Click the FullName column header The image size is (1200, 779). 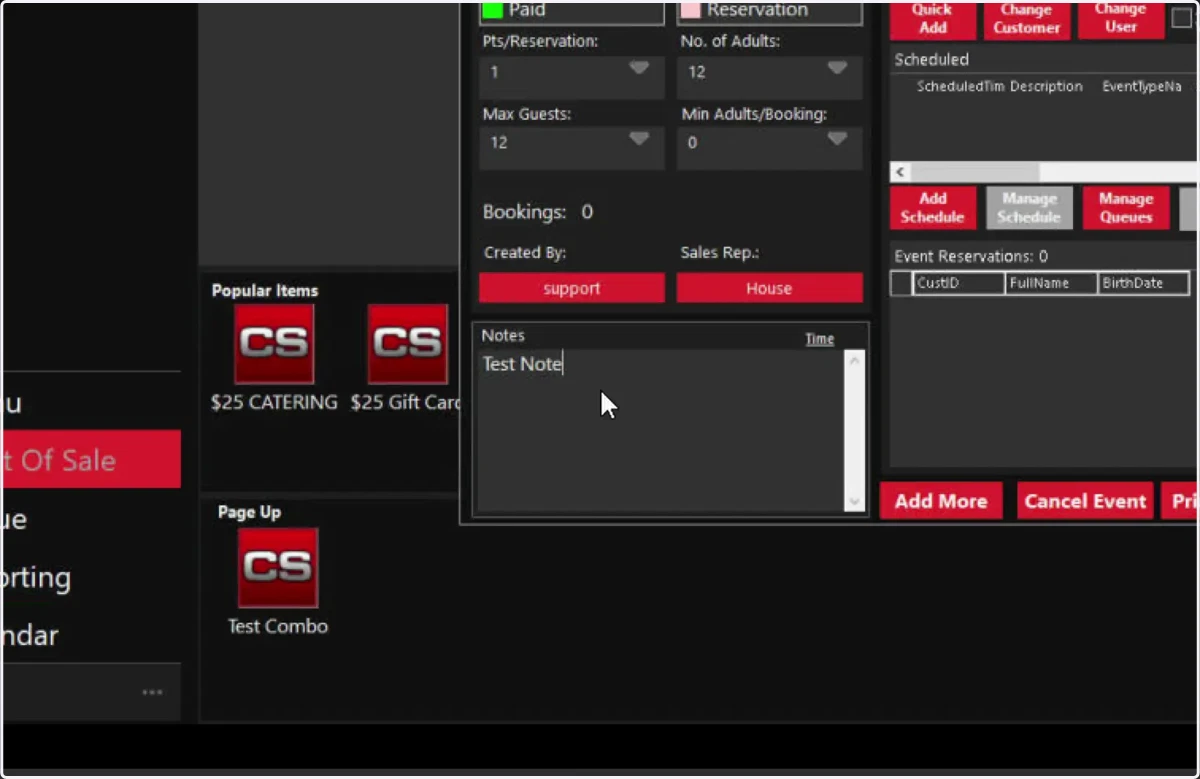point(1052,283)
